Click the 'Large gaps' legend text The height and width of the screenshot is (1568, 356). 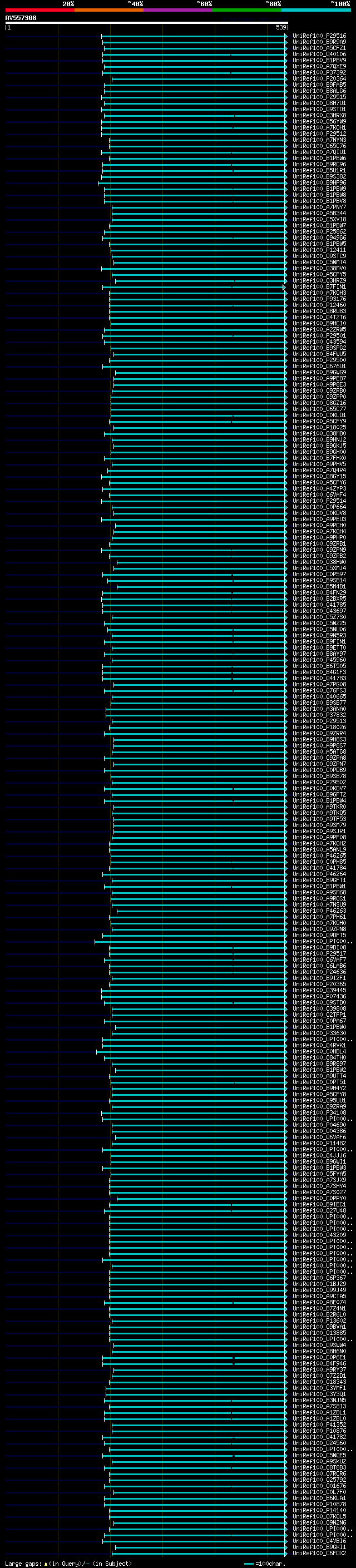(23, 1563)
